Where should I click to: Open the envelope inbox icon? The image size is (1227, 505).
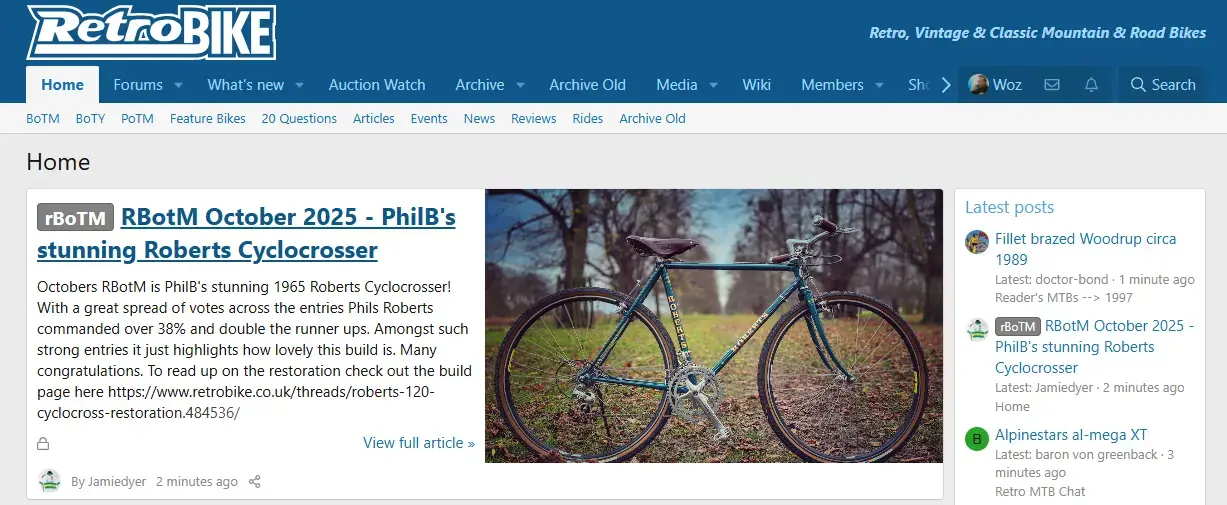1052,85
